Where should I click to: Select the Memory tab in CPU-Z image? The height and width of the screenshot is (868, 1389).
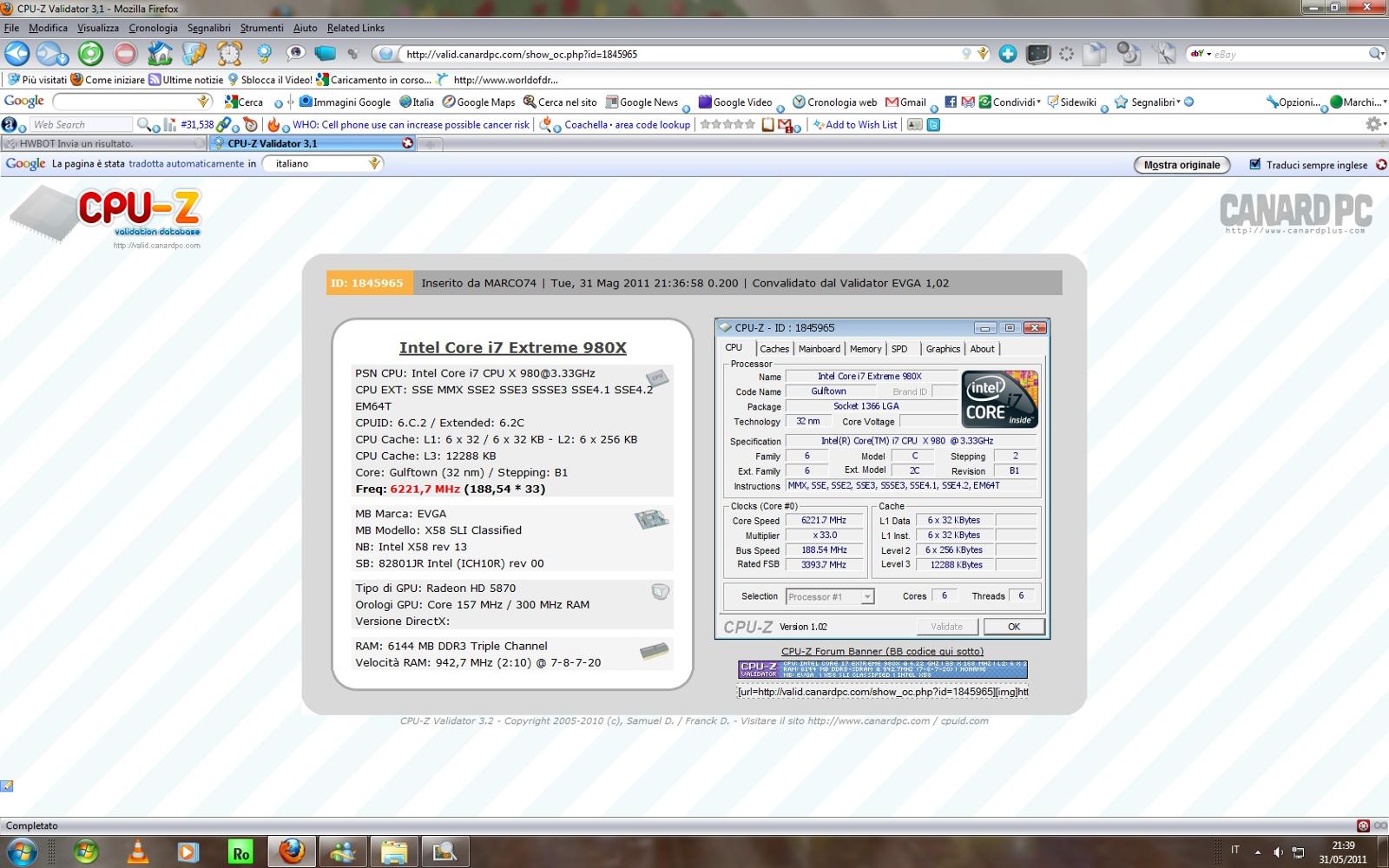pyautogui.click(x=866, y=349)
